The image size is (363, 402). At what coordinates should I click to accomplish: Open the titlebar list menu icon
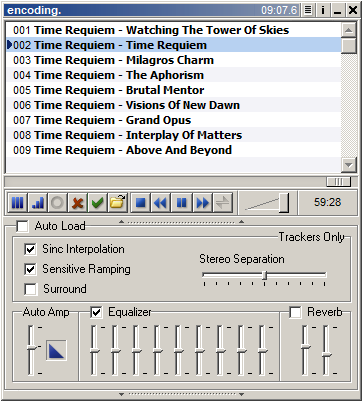coord(308,10)
